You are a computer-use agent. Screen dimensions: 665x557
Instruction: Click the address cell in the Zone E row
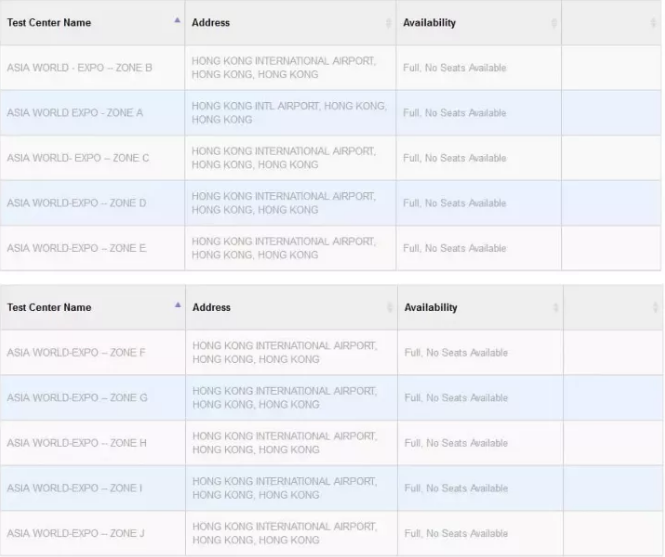pos(291,248)
